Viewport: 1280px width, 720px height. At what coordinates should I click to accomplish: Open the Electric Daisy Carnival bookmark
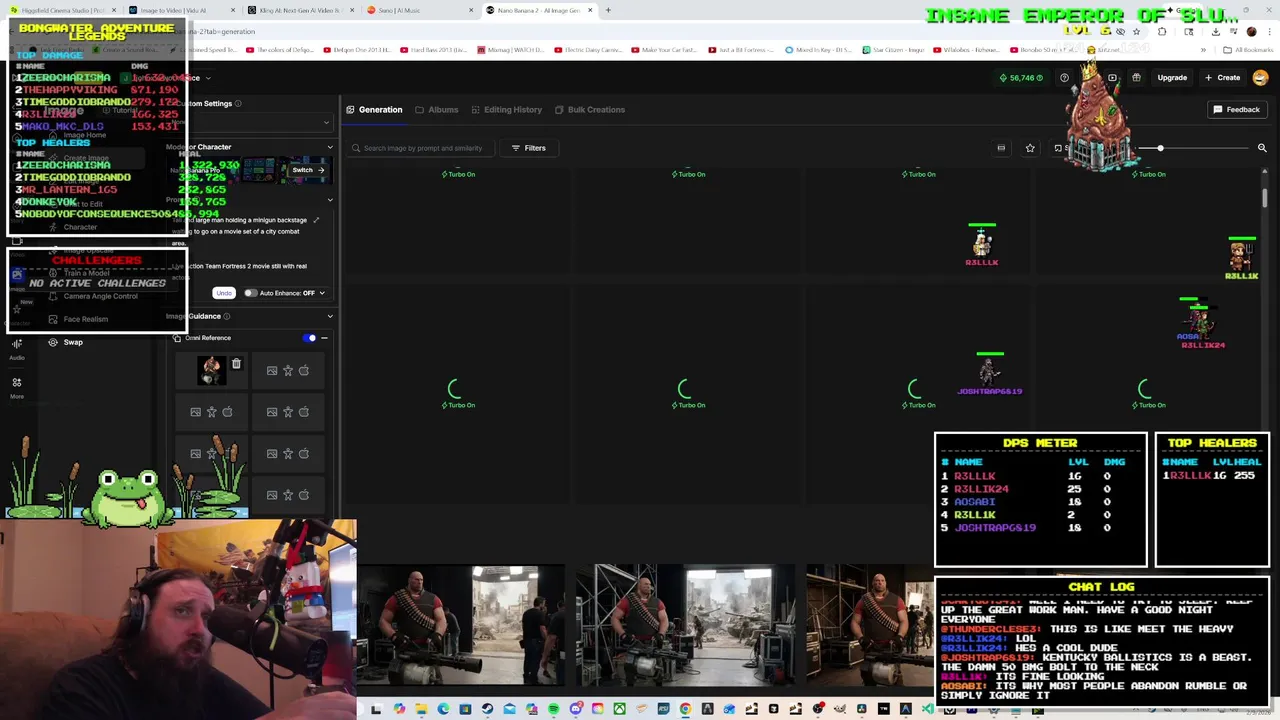pyautogui.click(x=586, y=50)
